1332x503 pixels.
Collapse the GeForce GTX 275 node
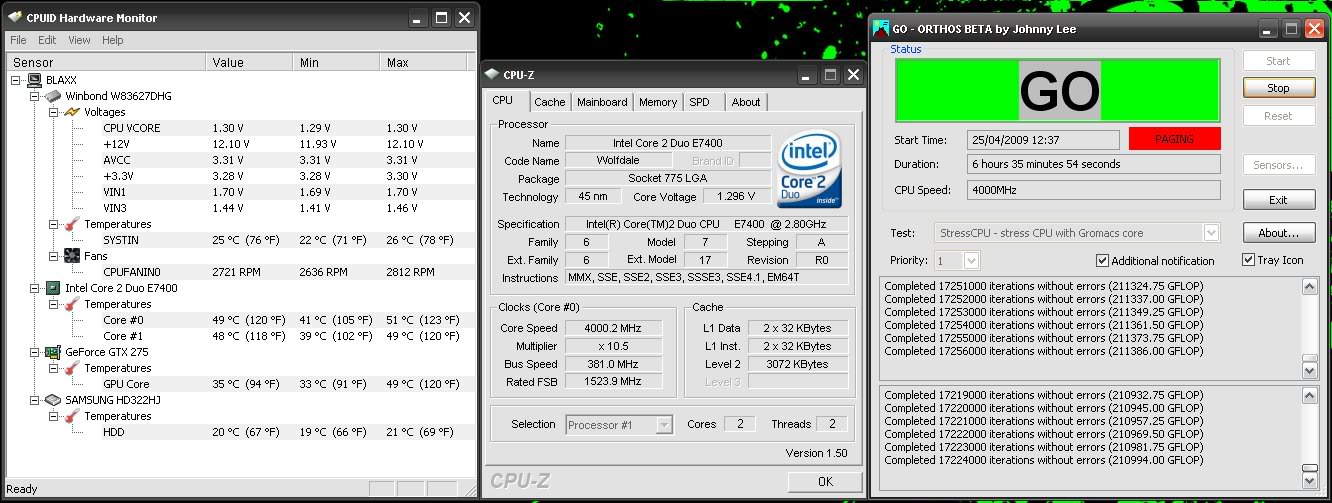35,352
